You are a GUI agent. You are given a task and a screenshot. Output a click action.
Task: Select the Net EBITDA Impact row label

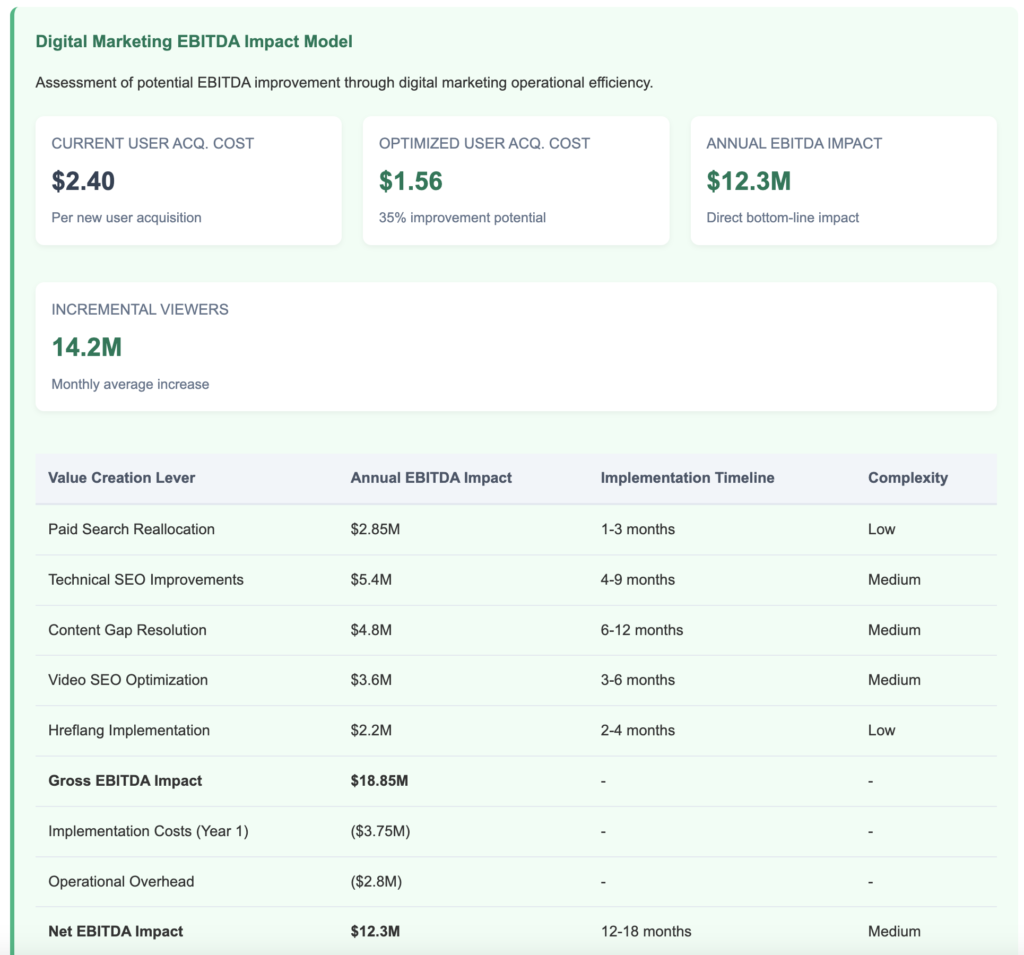[x=115, y=931]
